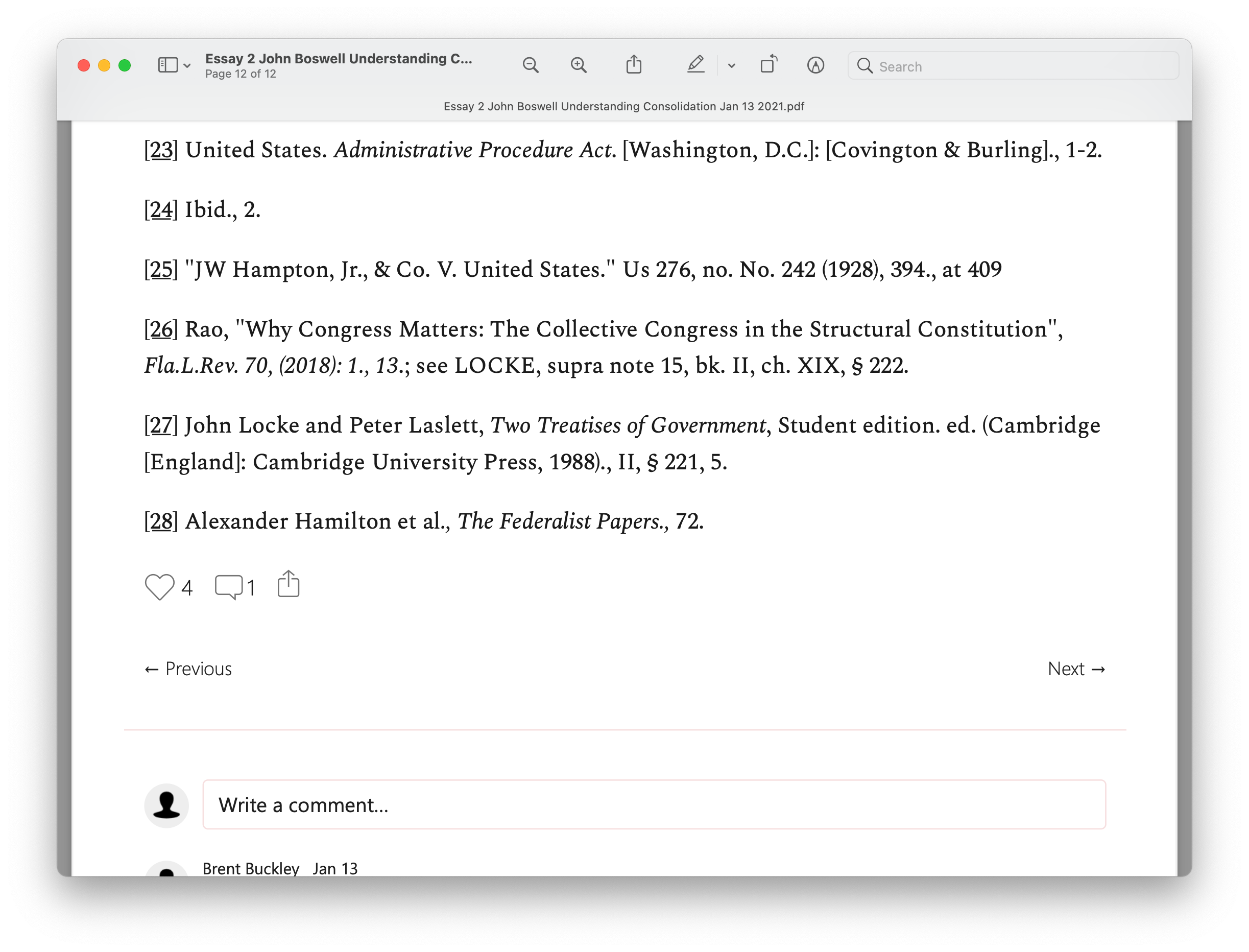
Task: Enter full screen with the green button
Action: [125, 65]
